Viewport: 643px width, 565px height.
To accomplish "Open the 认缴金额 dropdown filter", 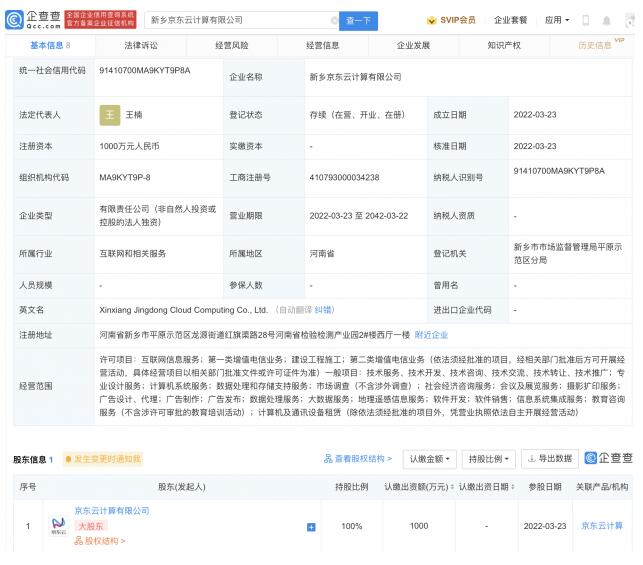I will (429, 458).
